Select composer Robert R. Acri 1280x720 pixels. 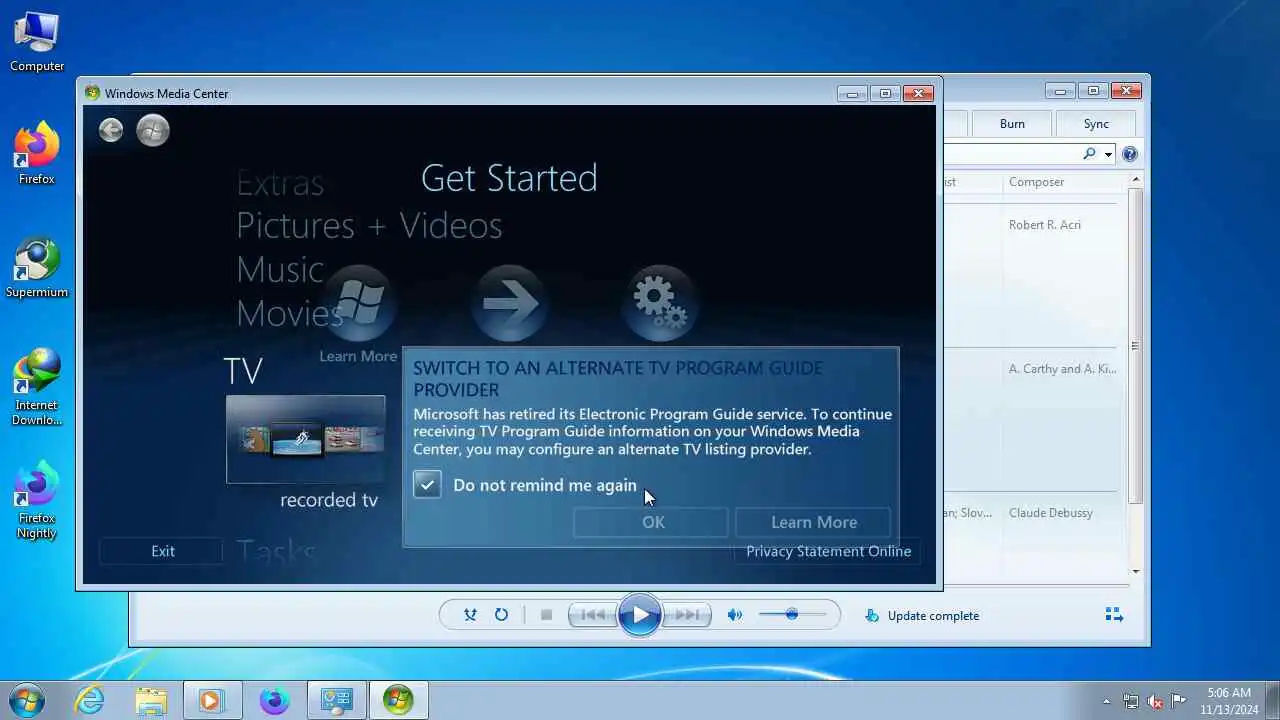1045,225
